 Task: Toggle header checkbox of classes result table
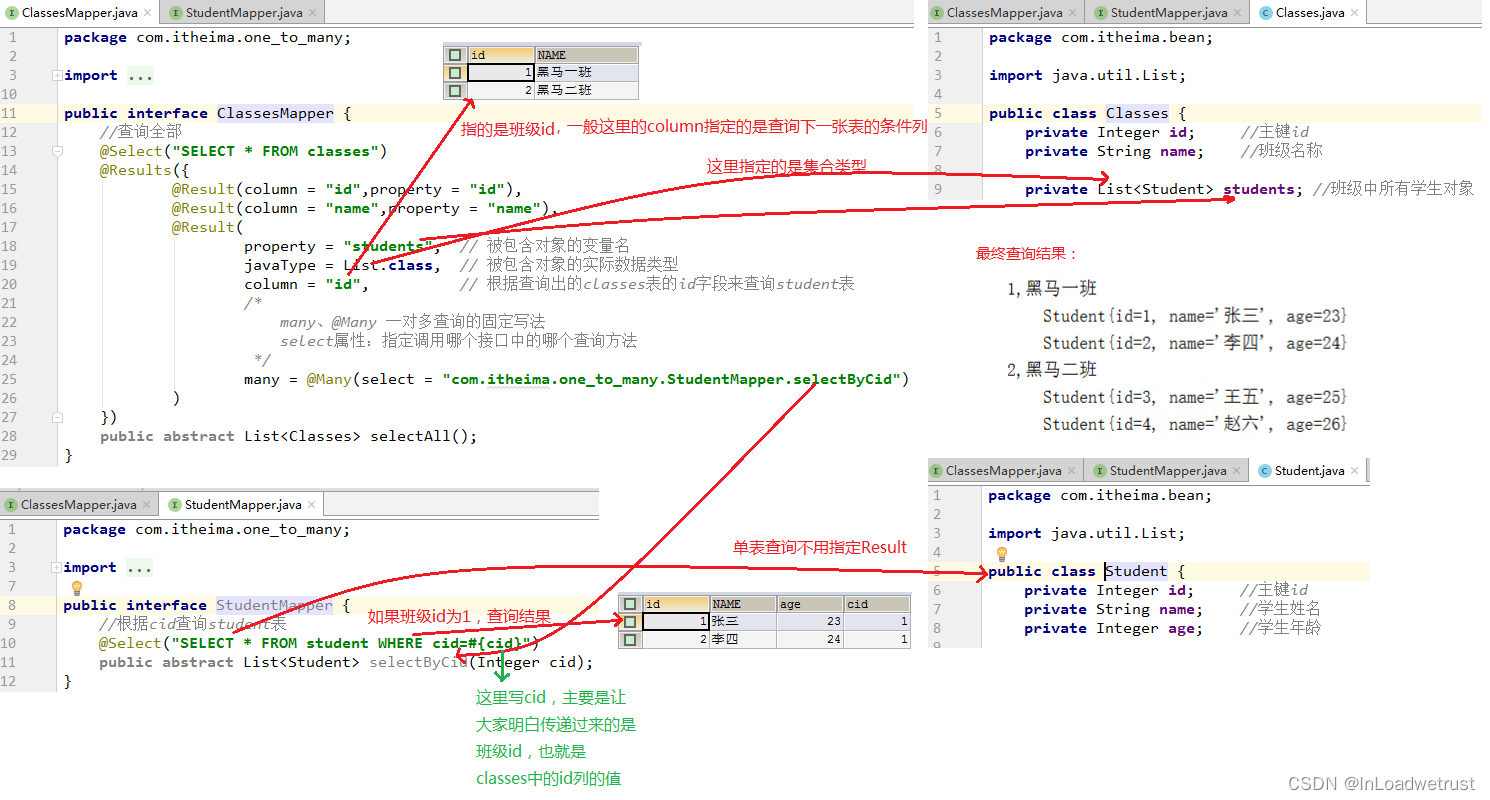(x=455, y=55)
